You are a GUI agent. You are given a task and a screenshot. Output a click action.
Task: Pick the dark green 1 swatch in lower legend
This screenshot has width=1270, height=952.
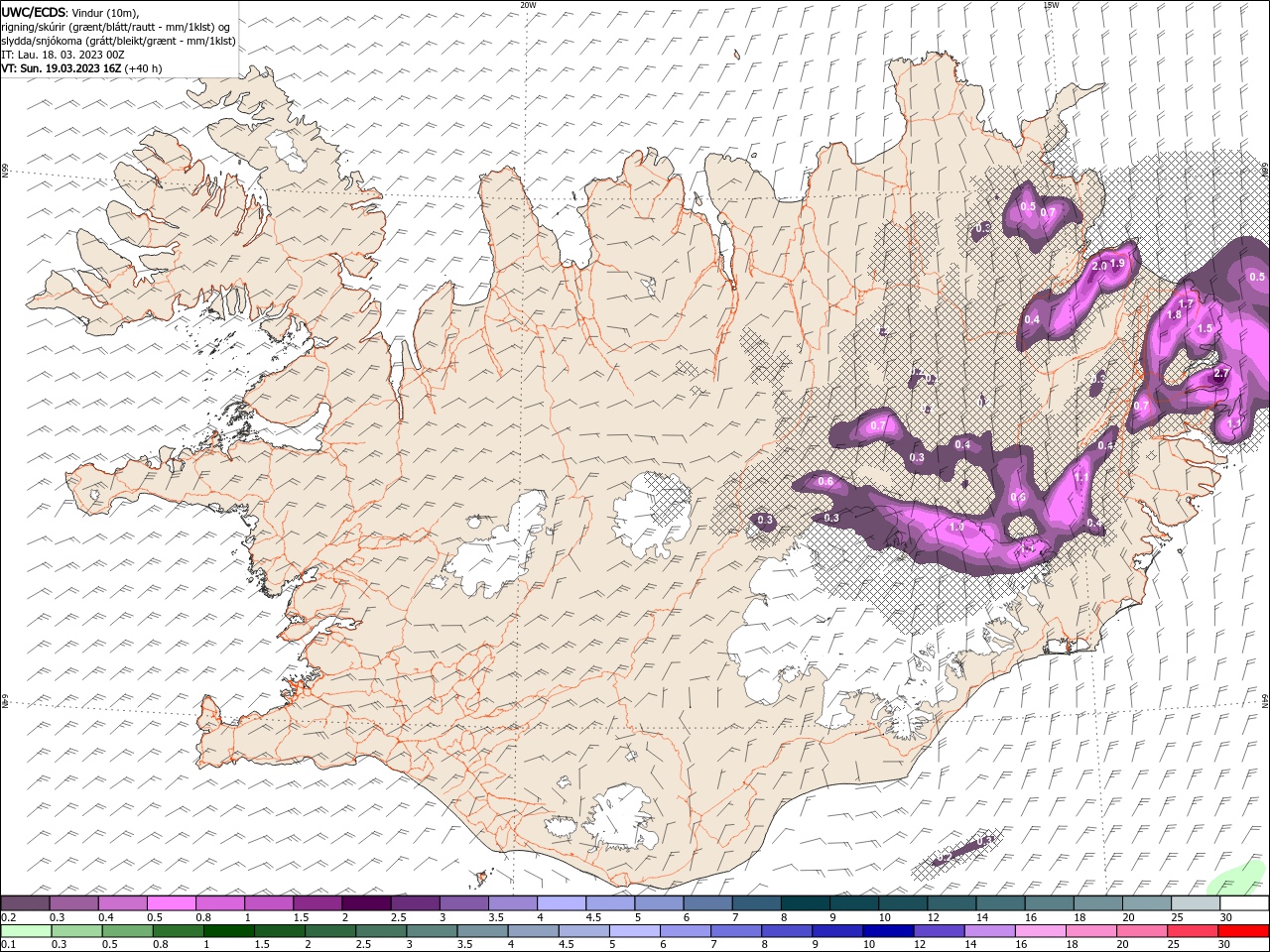tap(228, 931)
